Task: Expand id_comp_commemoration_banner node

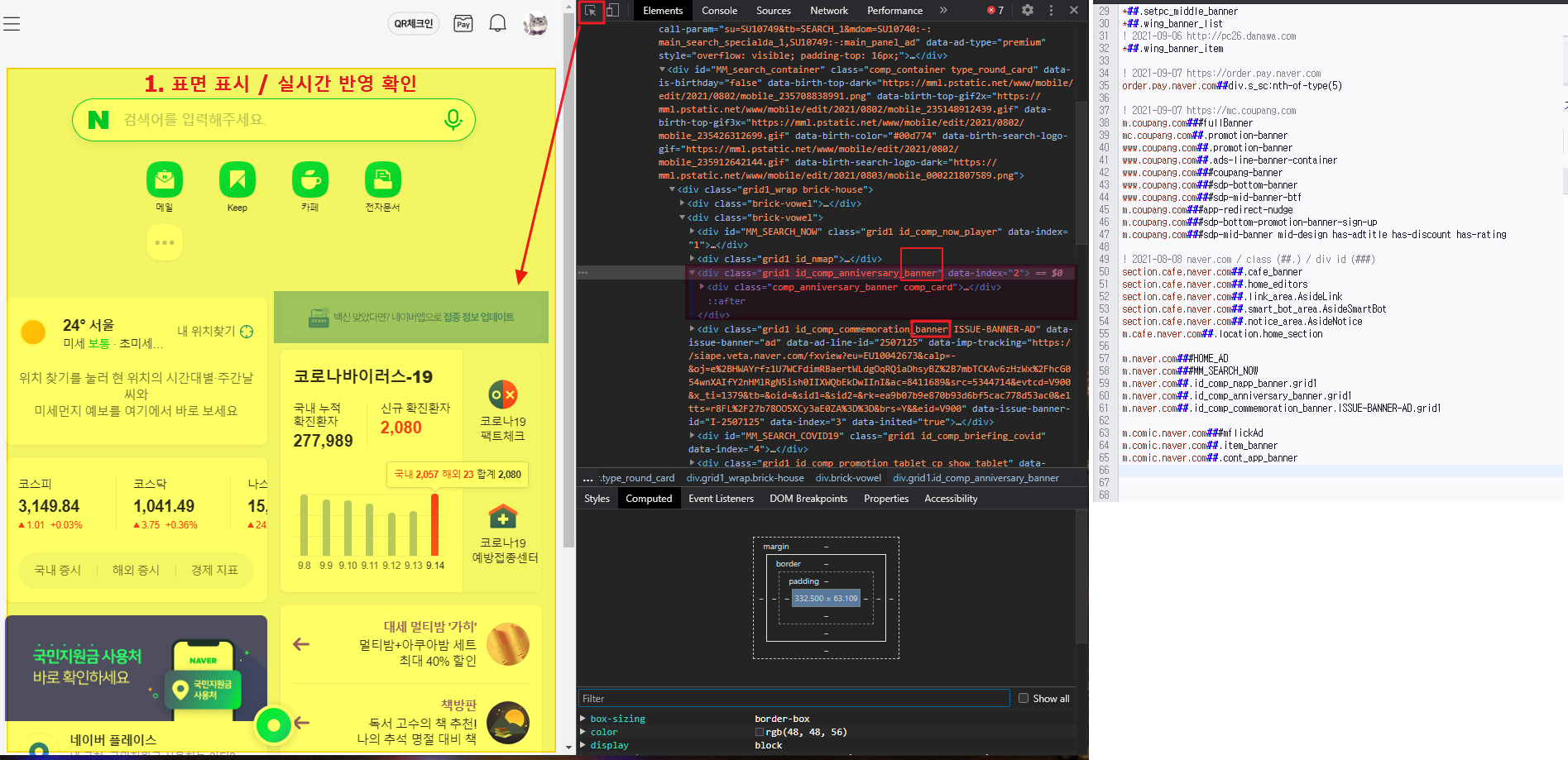Action: pos(692,329)
